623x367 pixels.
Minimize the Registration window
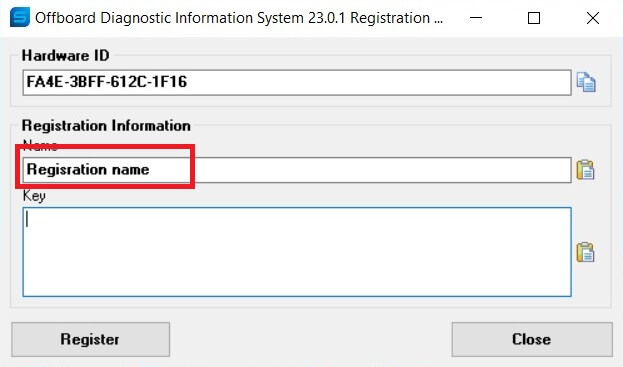[x=476, y=18]
